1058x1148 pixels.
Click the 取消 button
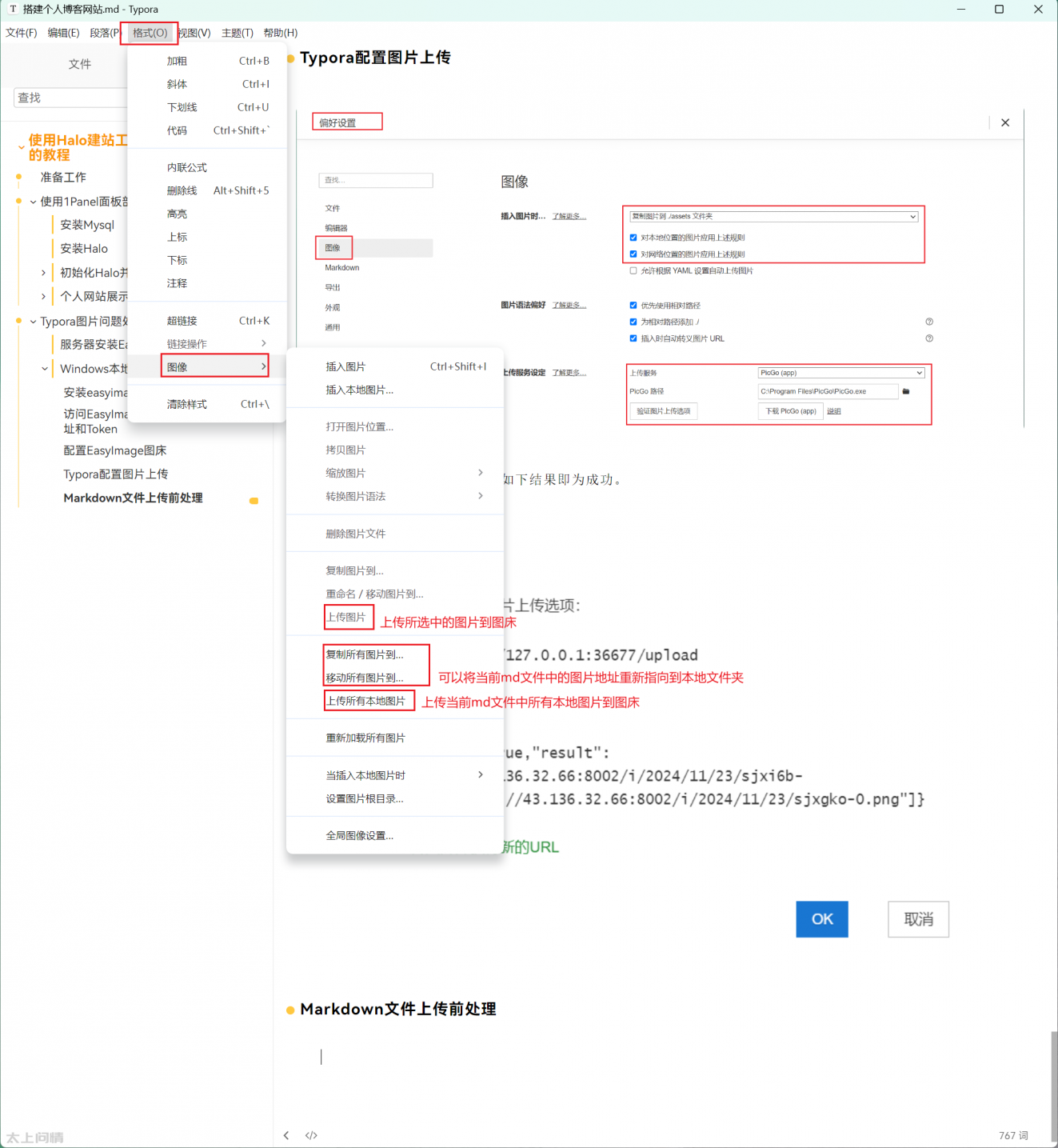(x=919, y=919)
